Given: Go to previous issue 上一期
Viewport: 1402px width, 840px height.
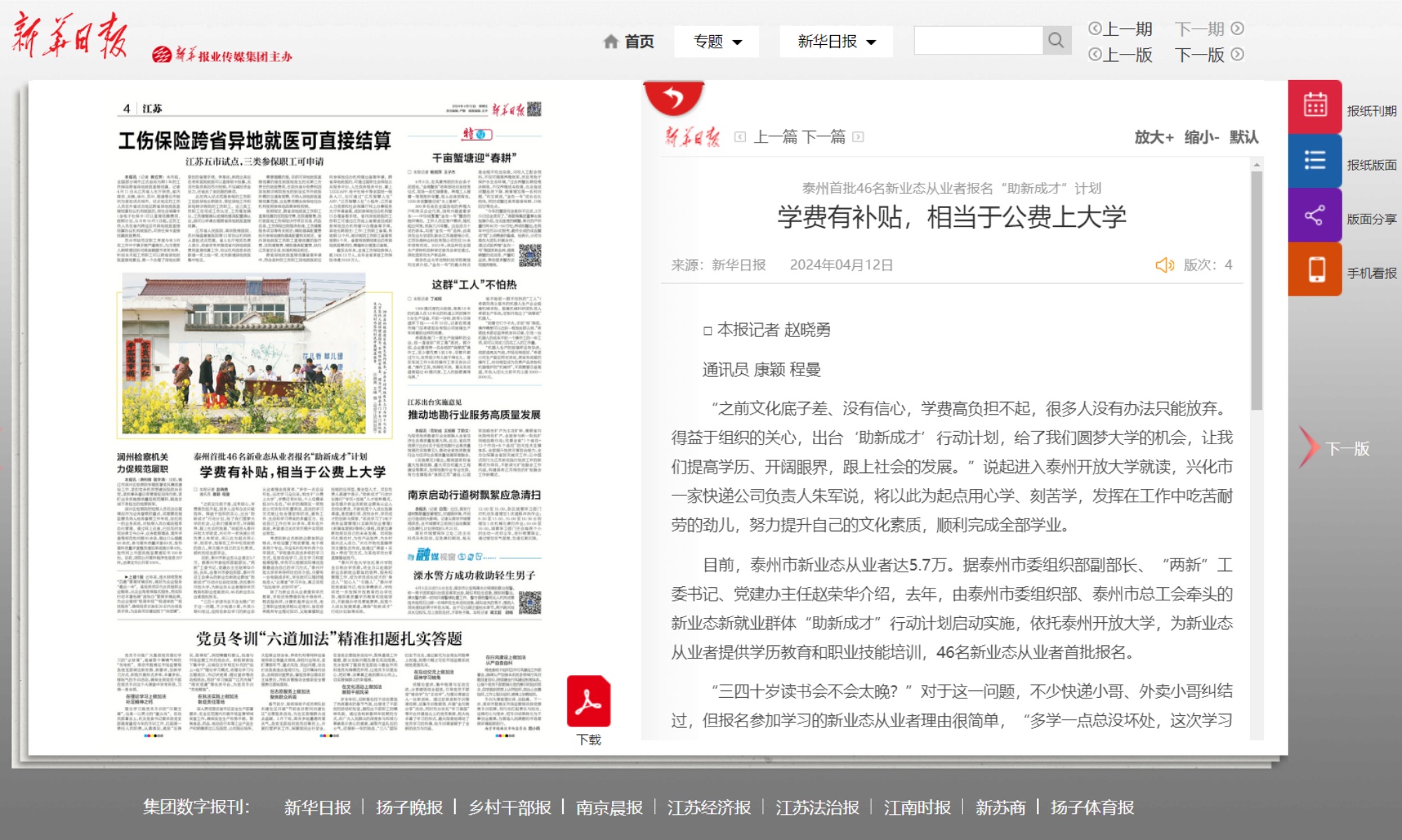Looking at the screenshot, I should (1121, 29).
